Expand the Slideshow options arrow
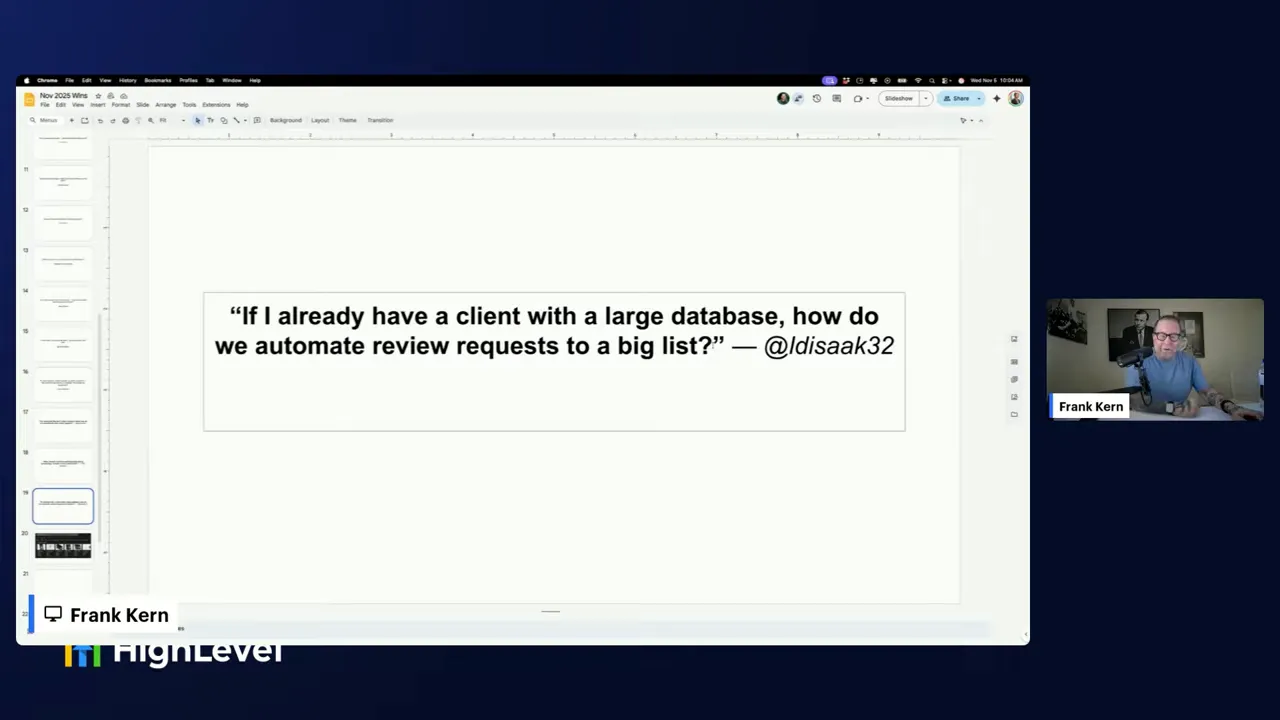This screenshot has width=1280, height=720. [926, 98]
